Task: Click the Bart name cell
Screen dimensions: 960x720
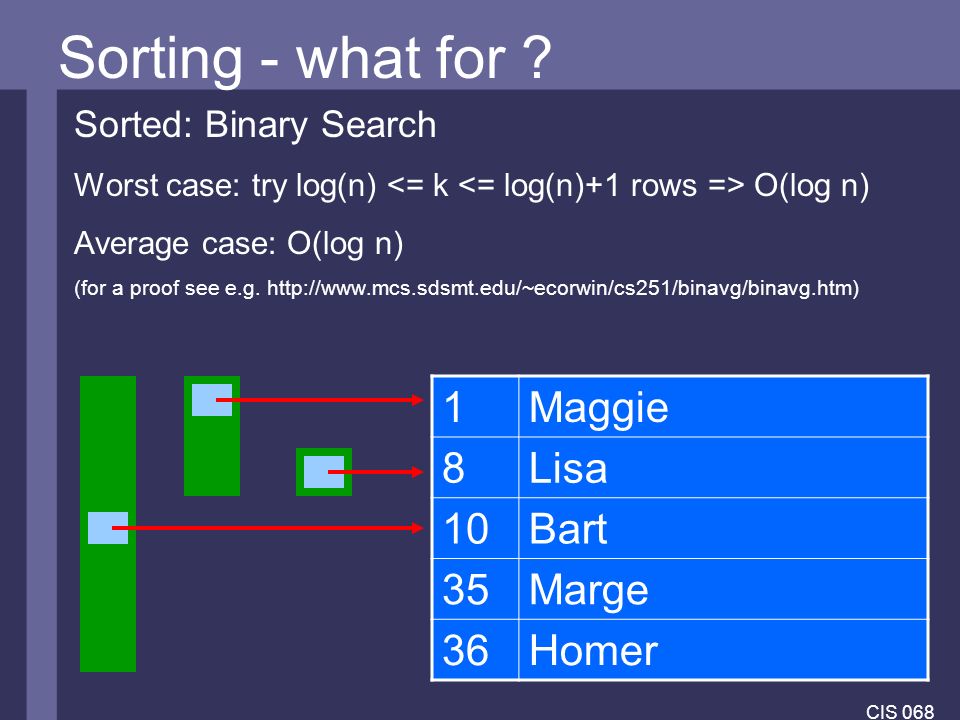Action: pyautogui.click(x=723, y=528)
